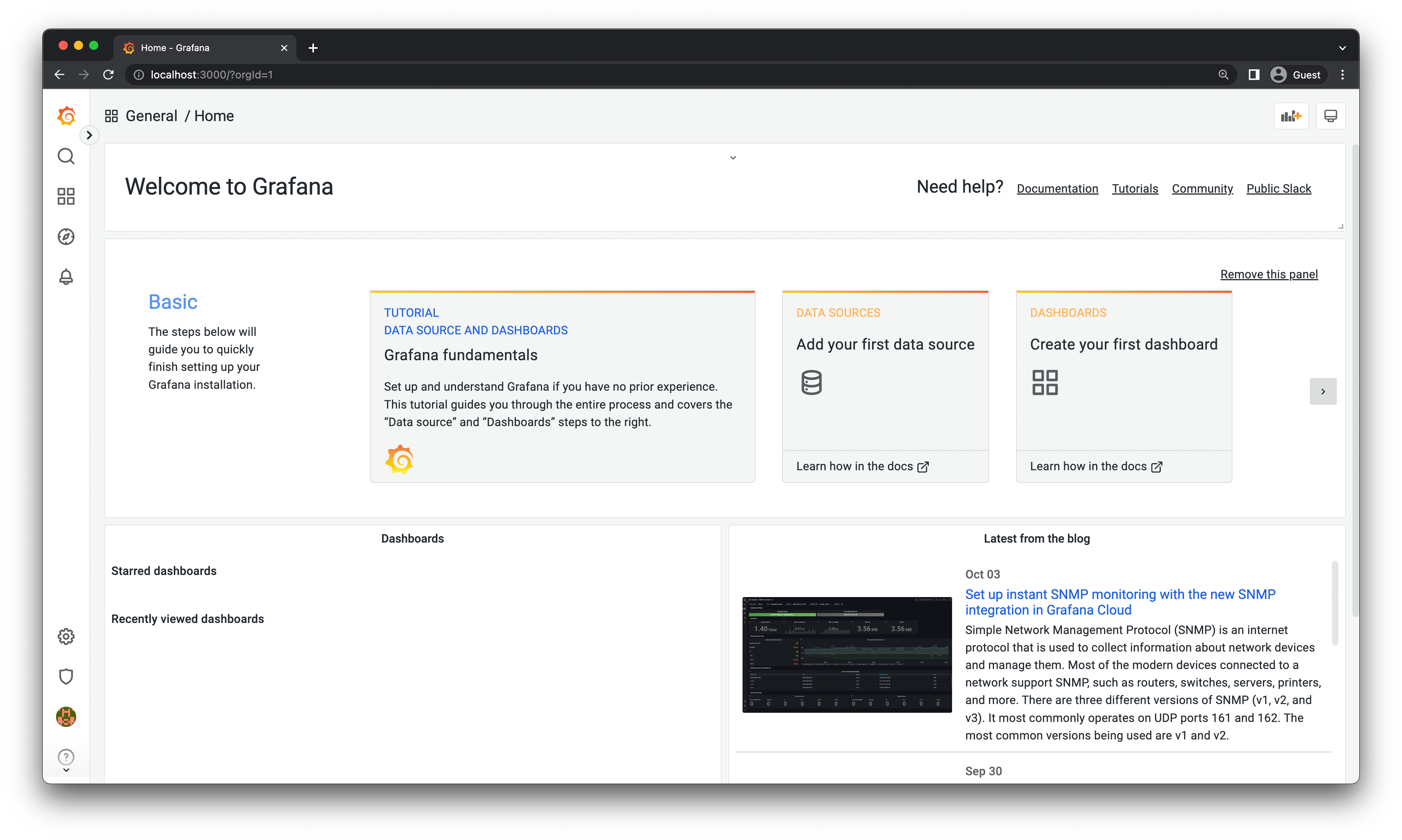Click the main page scrollbar

click(x=1355, y=381)
